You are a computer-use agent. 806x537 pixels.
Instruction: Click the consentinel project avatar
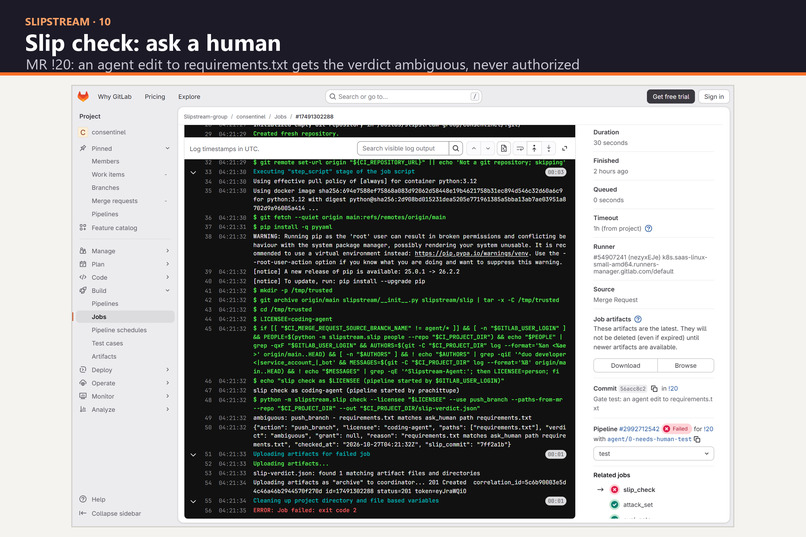click(83, 132)
